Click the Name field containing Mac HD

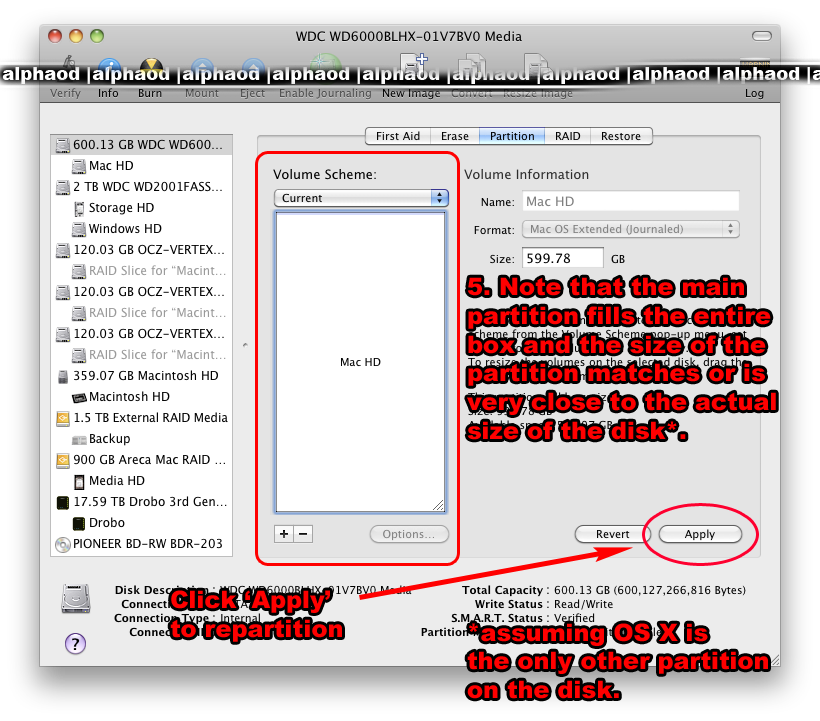click(x=631, y=201)
